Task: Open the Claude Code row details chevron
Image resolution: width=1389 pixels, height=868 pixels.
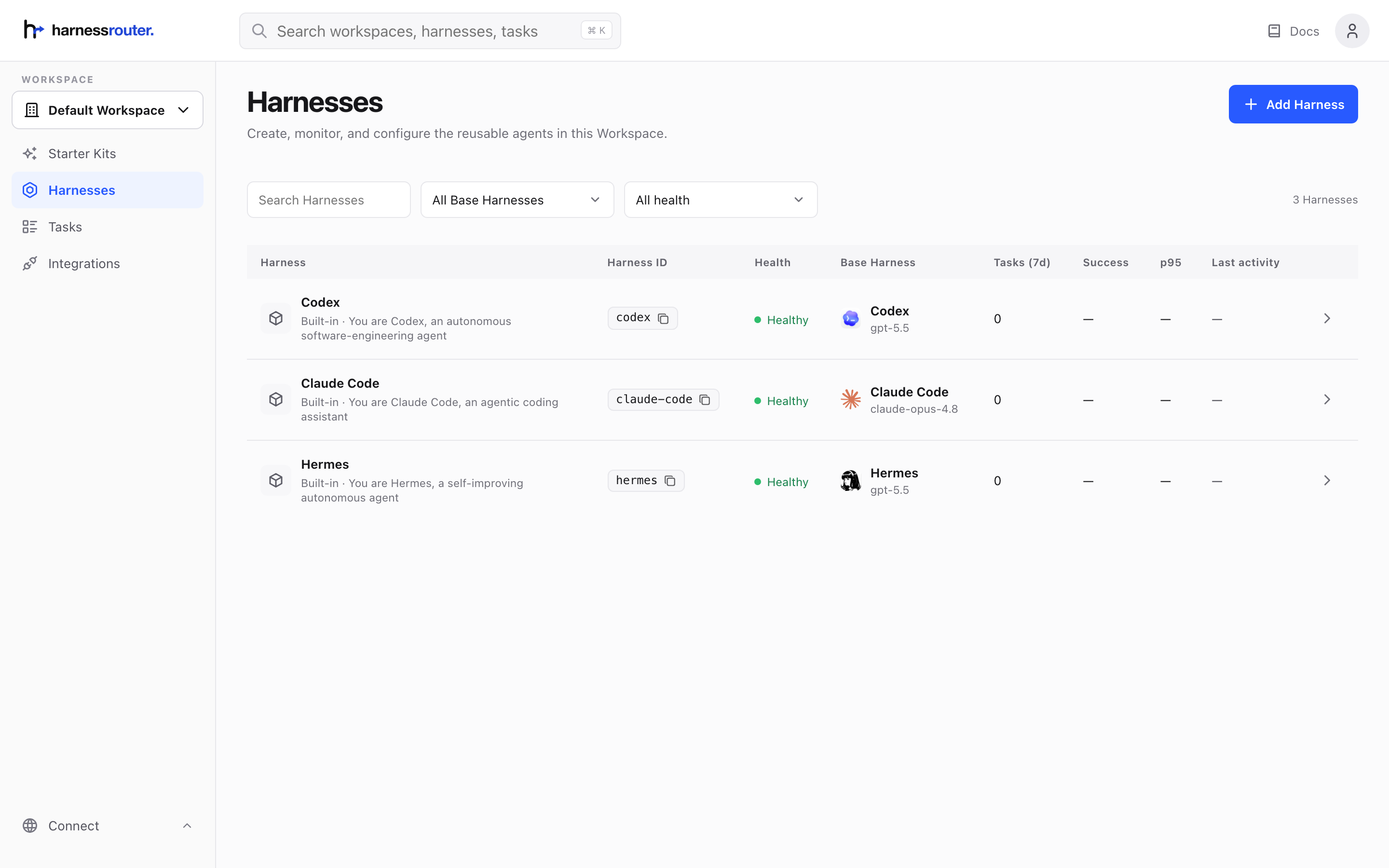Action: point(1327,400)
